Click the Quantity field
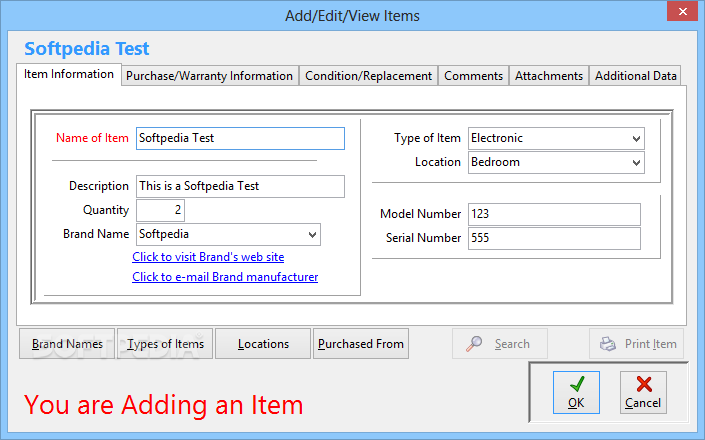Viewport: 705px width, 440px height. 161,210
